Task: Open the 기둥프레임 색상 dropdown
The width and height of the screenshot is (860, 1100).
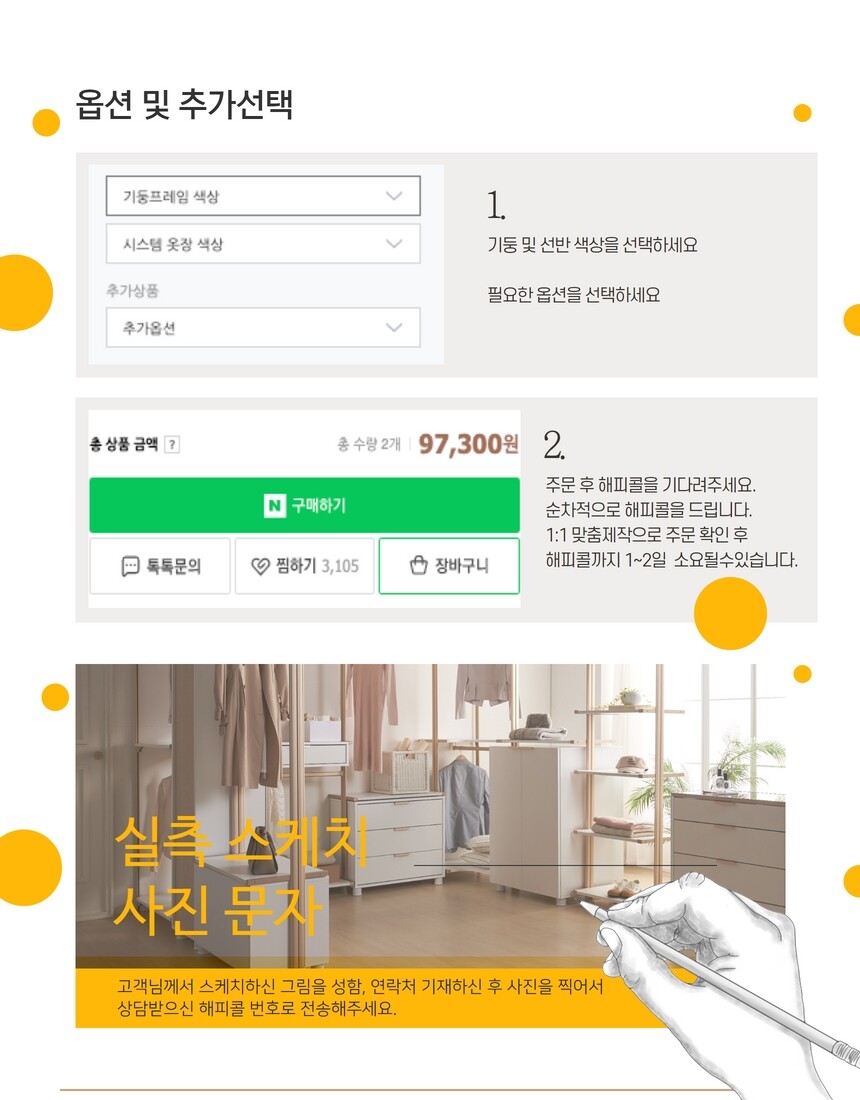Action: [x=263, y=196]
